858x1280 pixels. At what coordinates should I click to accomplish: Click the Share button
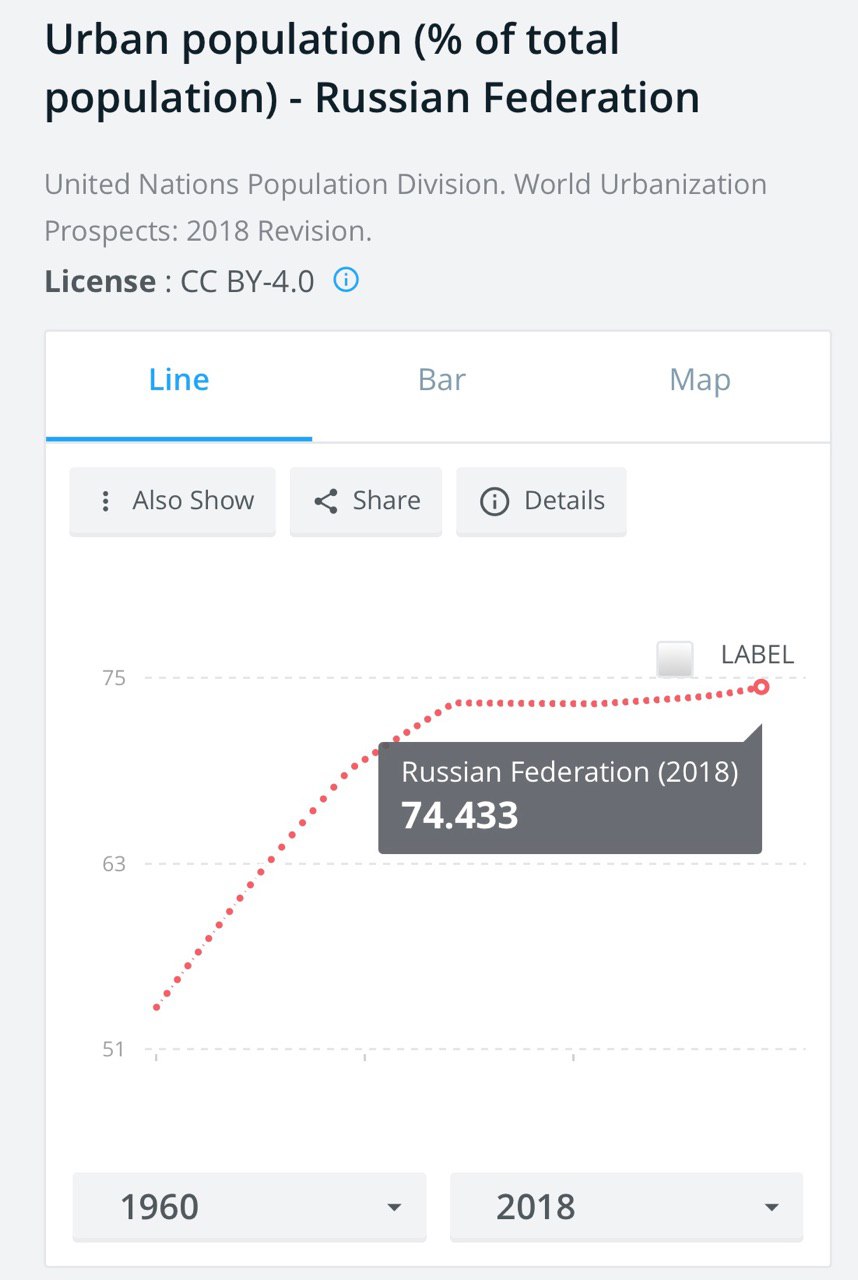[x=366, y=501]
